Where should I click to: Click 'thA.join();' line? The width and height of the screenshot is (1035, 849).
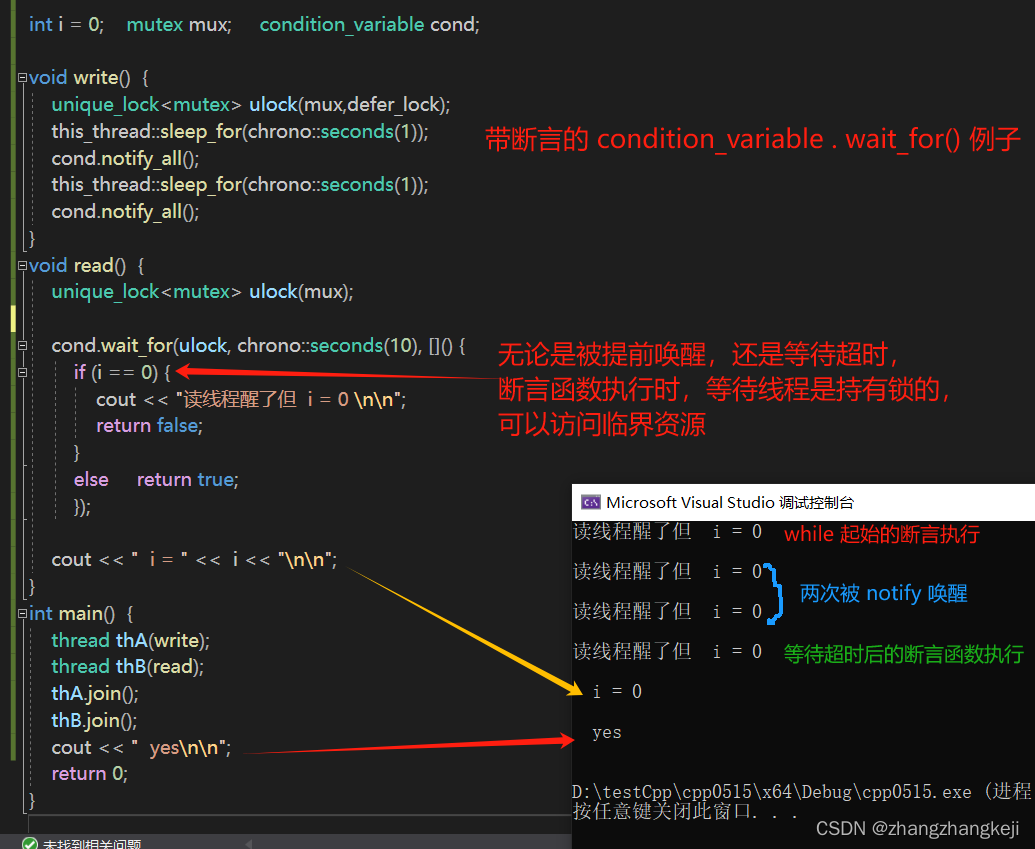click(x=95, y=694)
